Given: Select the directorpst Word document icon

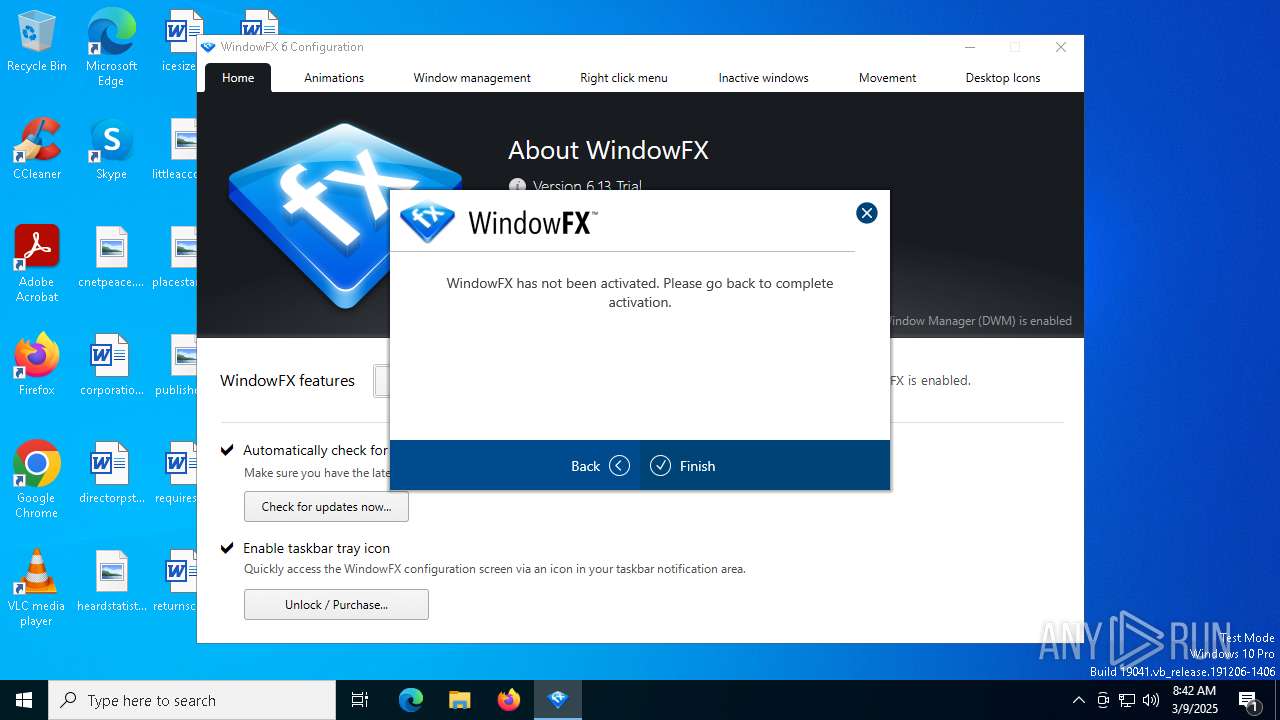Looking at the screenshot, I should pyautogui.click(x=111, y=474).
